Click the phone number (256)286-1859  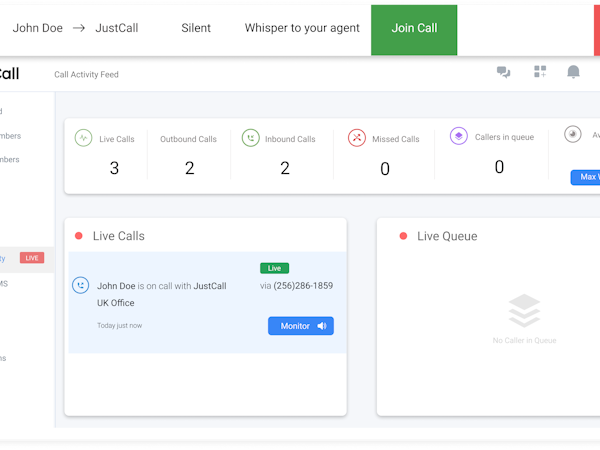pyautogui.click(x=303, y=286)
